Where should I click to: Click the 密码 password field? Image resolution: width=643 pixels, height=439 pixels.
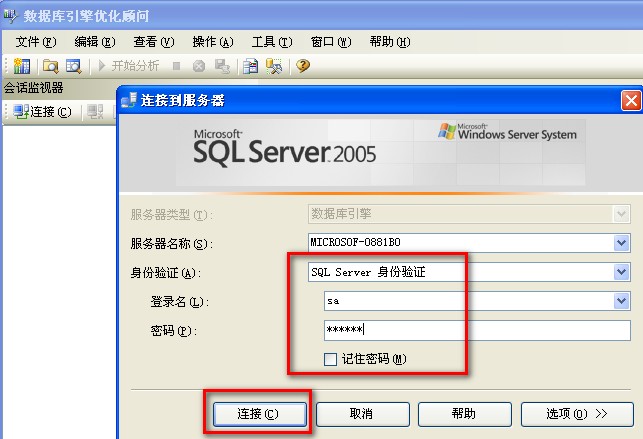(x=477, y=330)
